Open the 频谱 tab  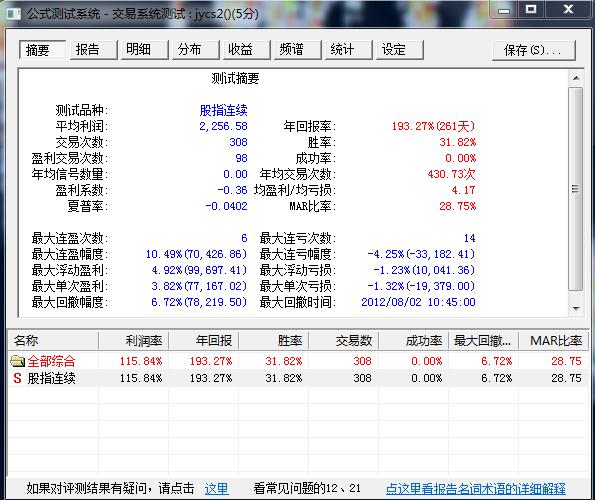pos(298,50)
